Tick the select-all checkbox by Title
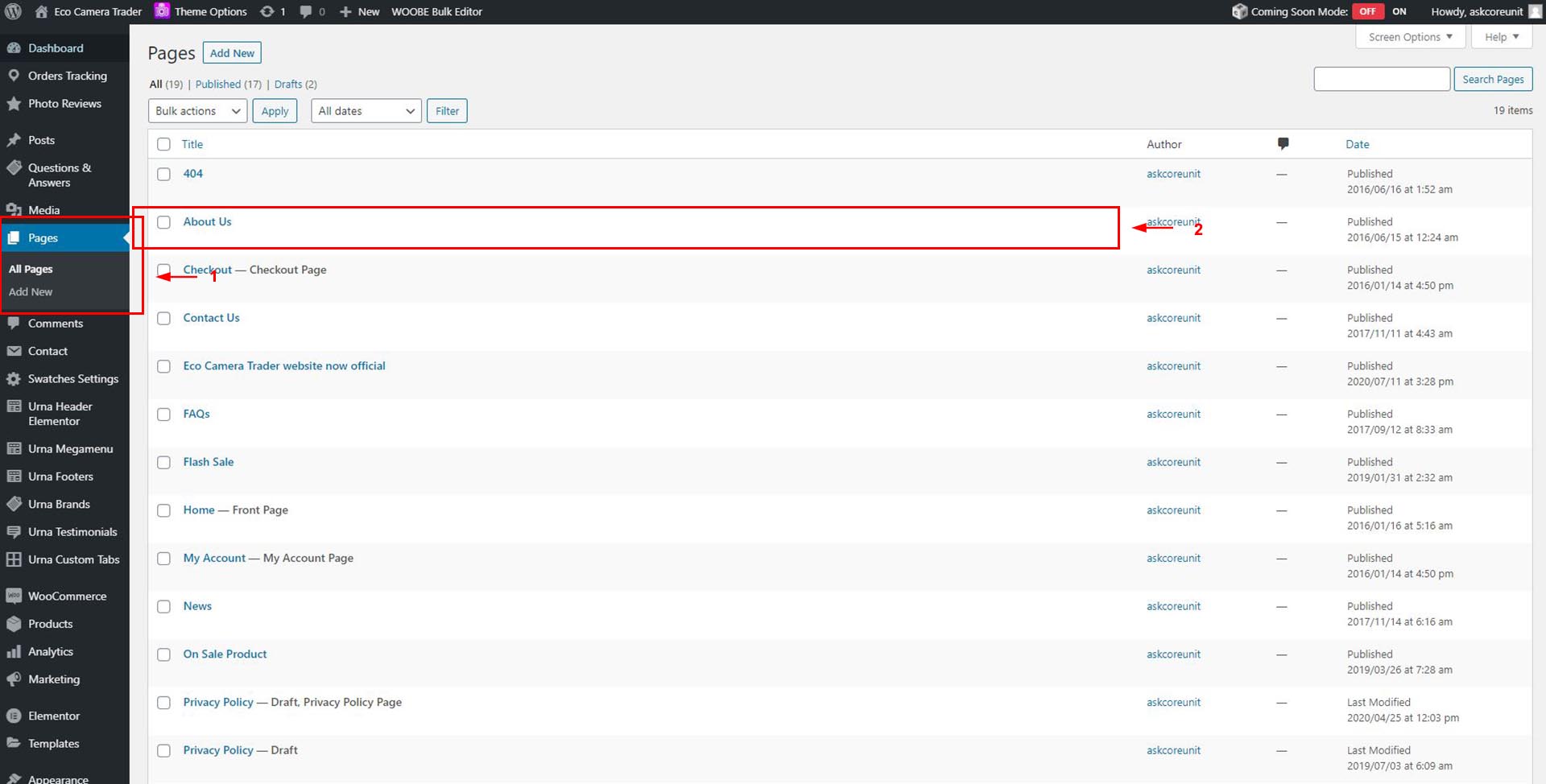 164,144
